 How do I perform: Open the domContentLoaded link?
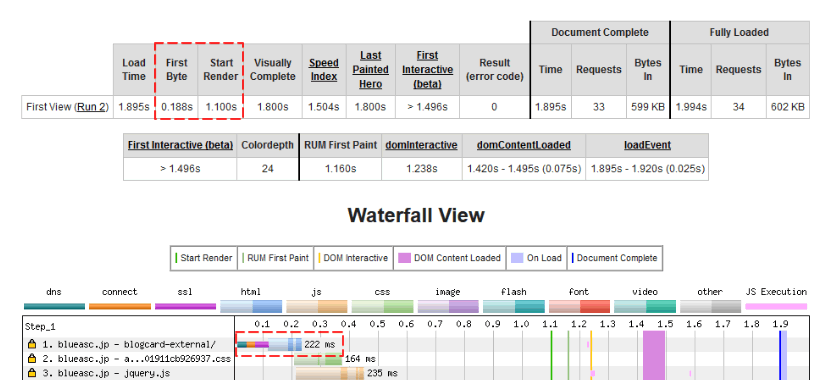[x=524, y=145]
